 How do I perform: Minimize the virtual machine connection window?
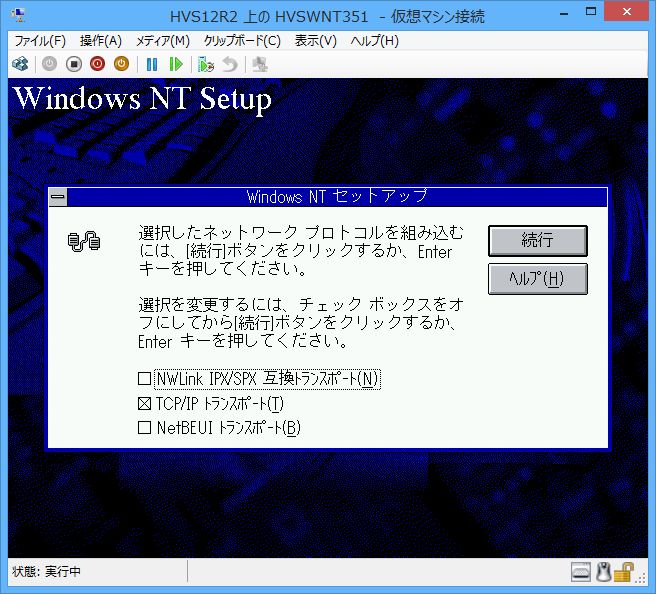point(564,13)
